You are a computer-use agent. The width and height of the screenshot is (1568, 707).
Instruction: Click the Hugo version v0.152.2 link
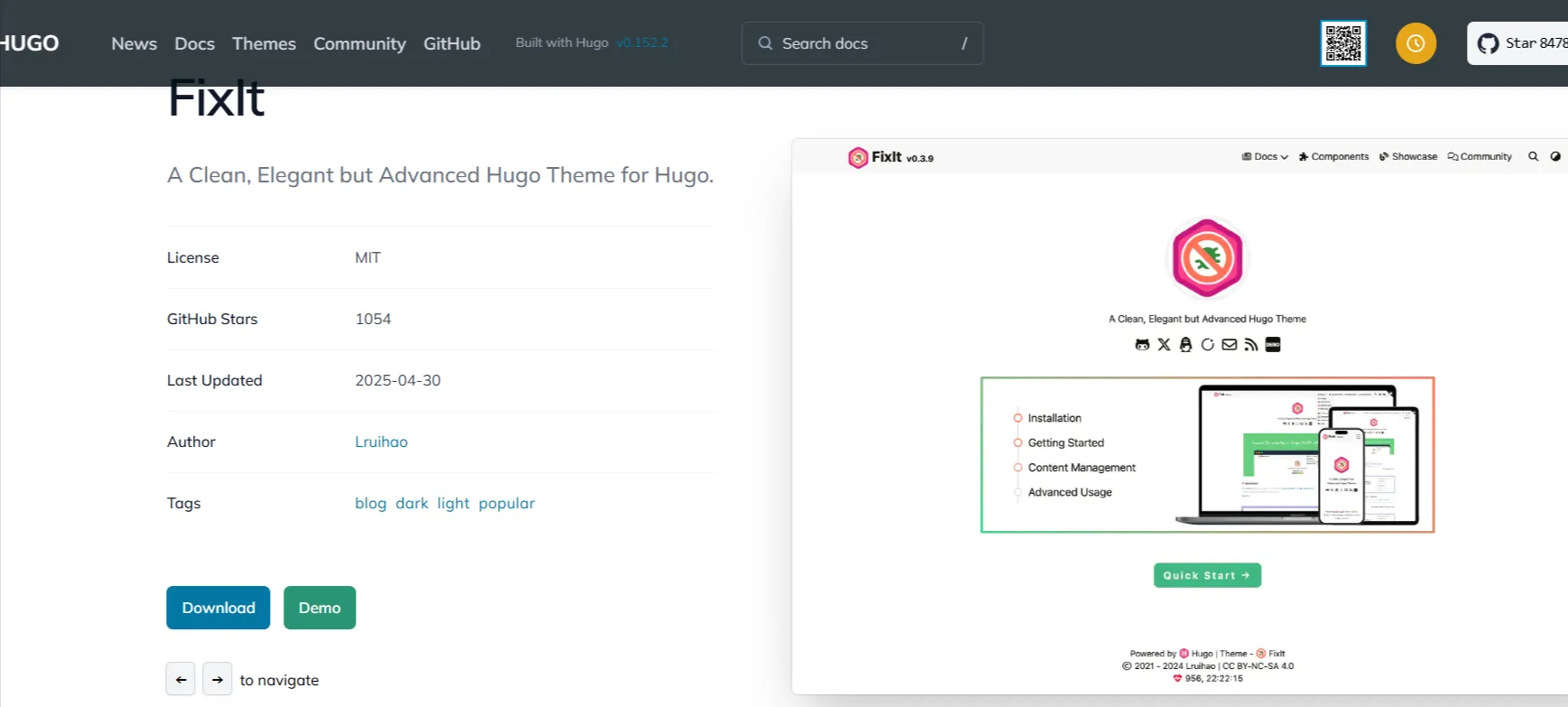(x=642, y=42)
